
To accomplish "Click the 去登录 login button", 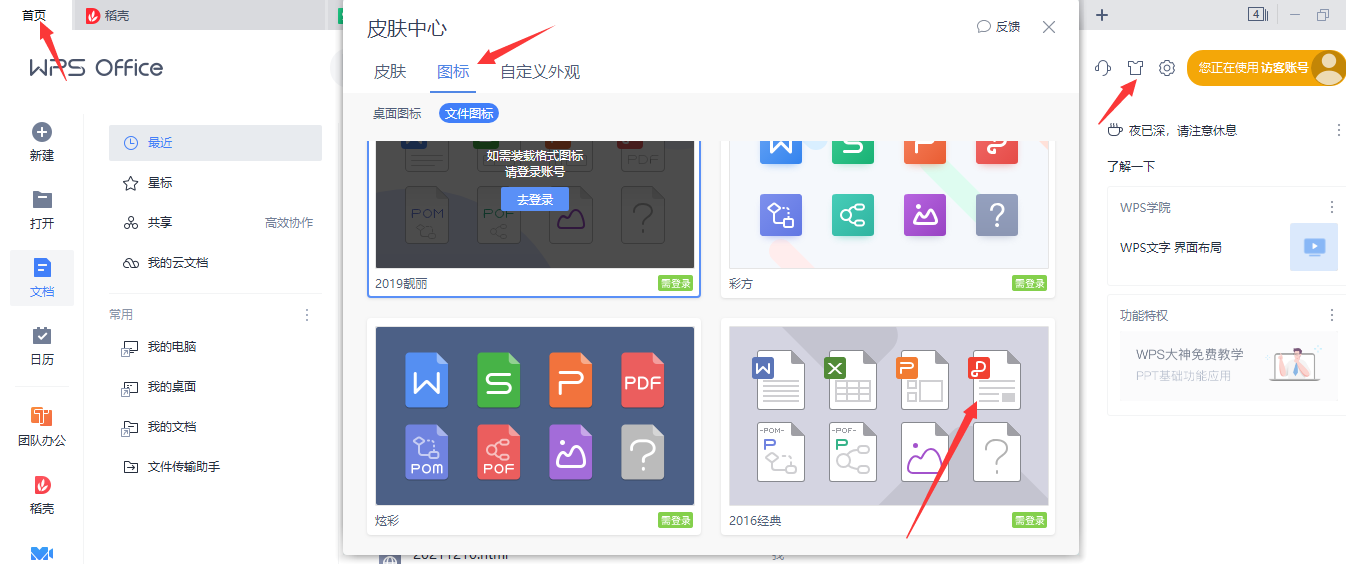I will point(535,199).
